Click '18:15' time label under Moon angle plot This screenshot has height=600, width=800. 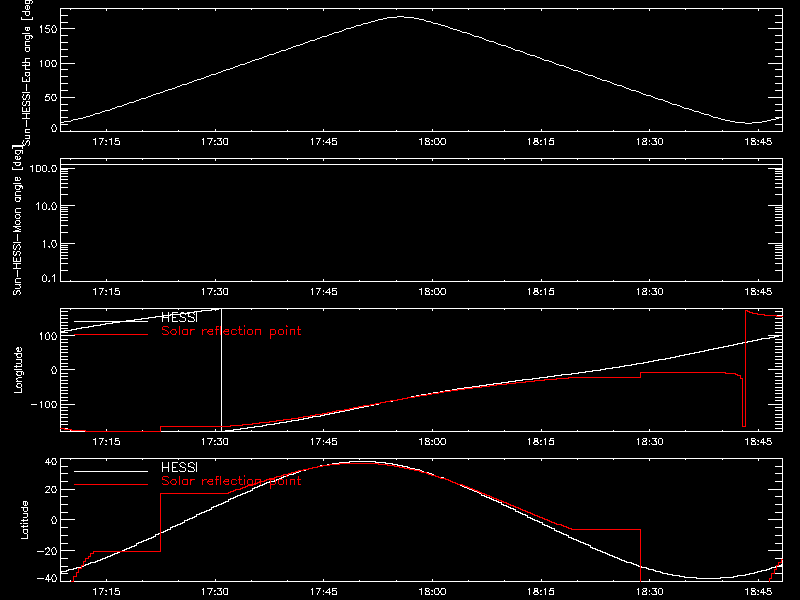[x=541, y=291]
